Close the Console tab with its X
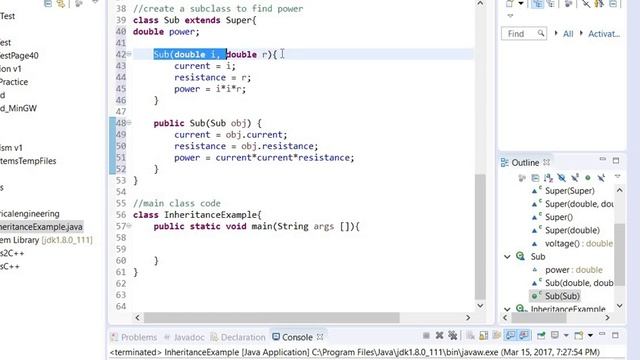640x360 pixels. (x=320, y=337)
